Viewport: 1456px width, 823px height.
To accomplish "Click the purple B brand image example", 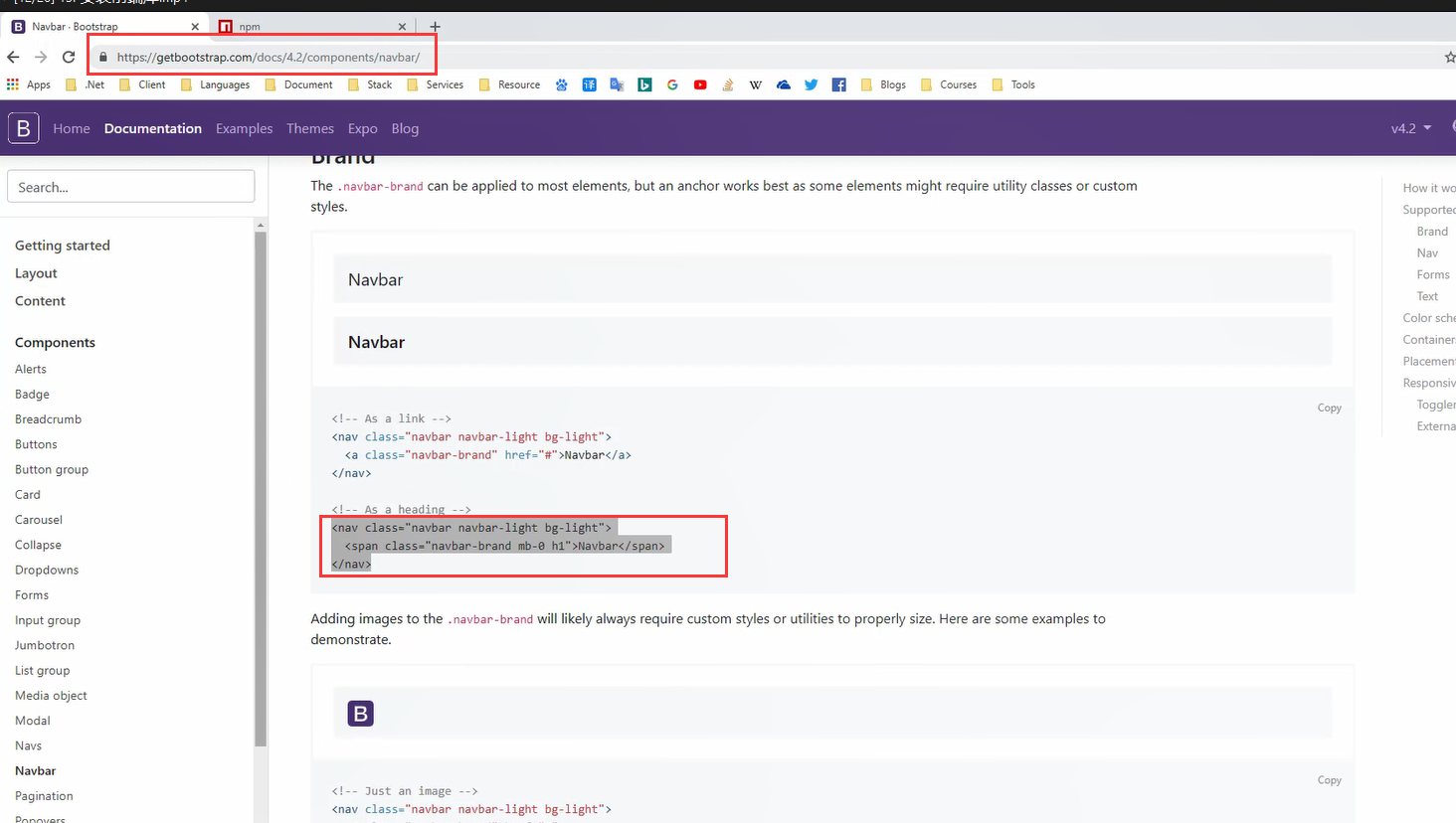I will coord(361,714).
